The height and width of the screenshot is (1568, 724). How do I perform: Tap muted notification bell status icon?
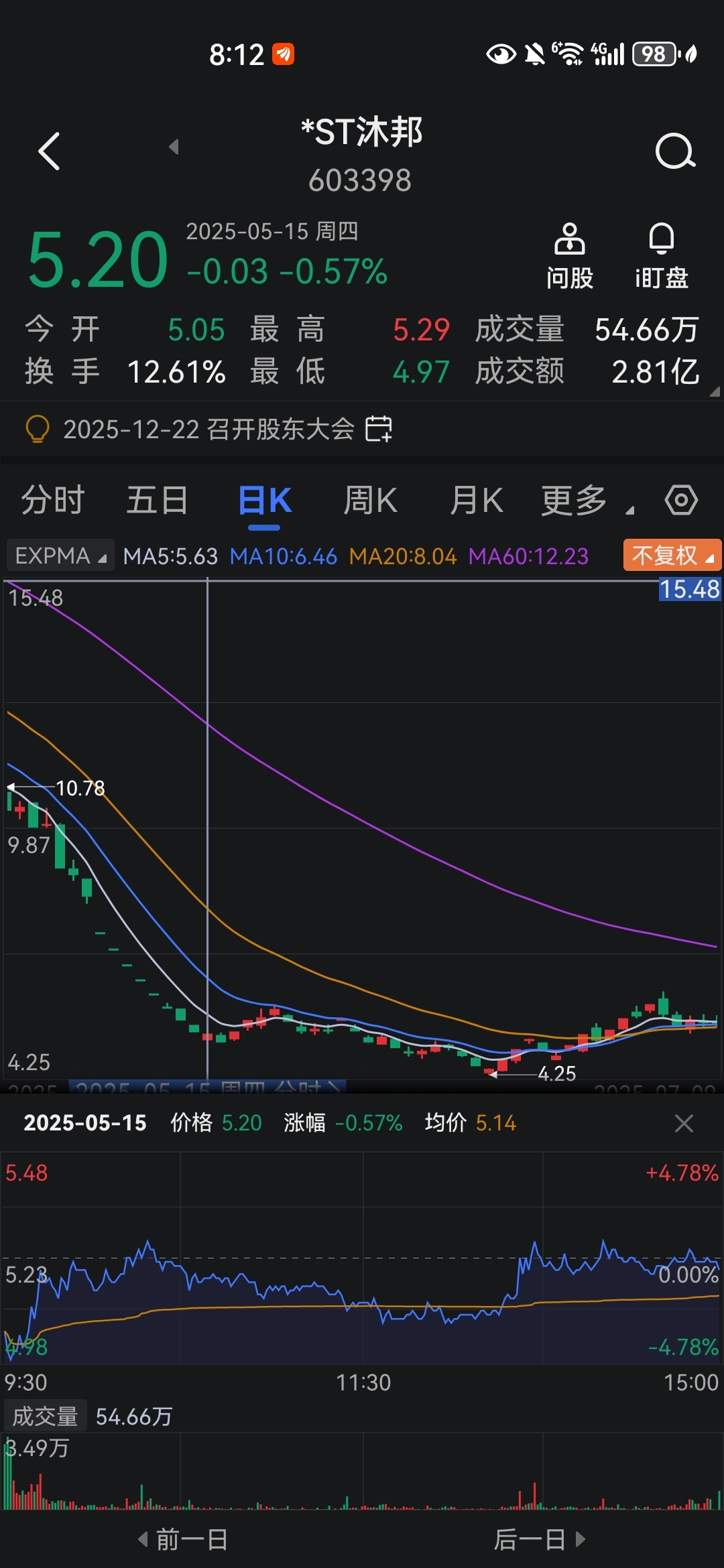point(534,54)
